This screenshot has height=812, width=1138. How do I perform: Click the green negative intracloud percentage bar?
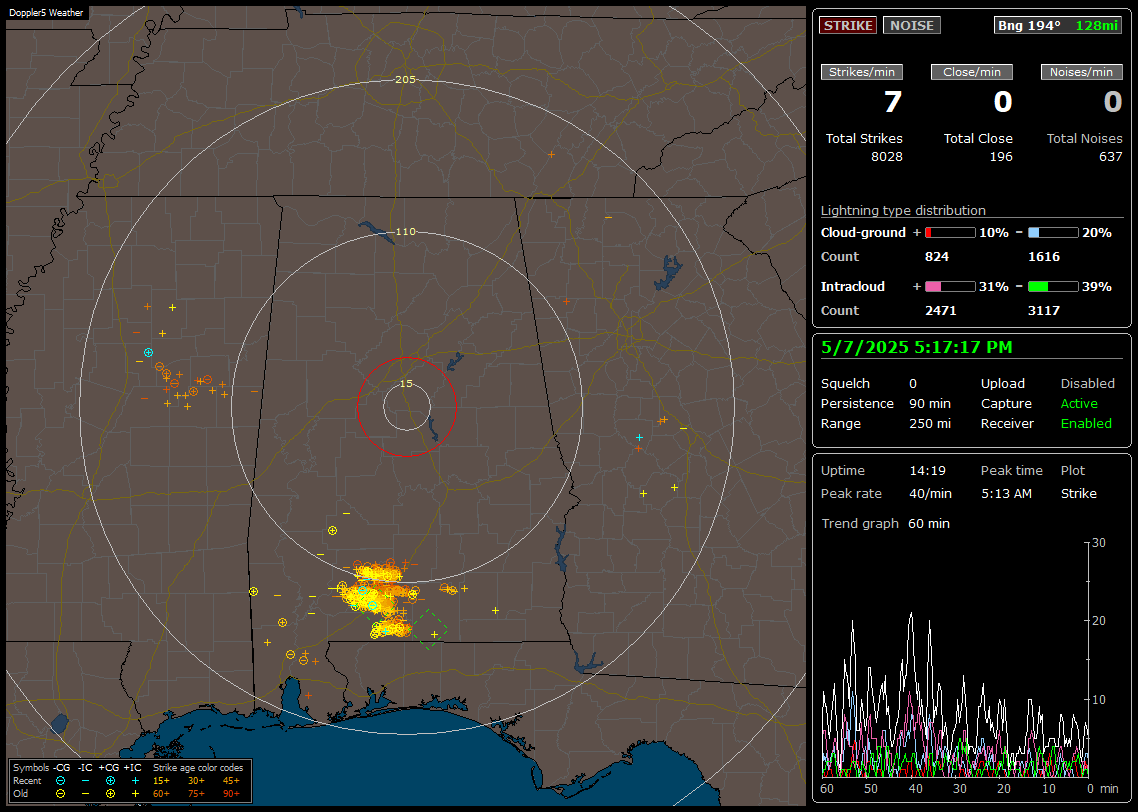[1053, 287]
